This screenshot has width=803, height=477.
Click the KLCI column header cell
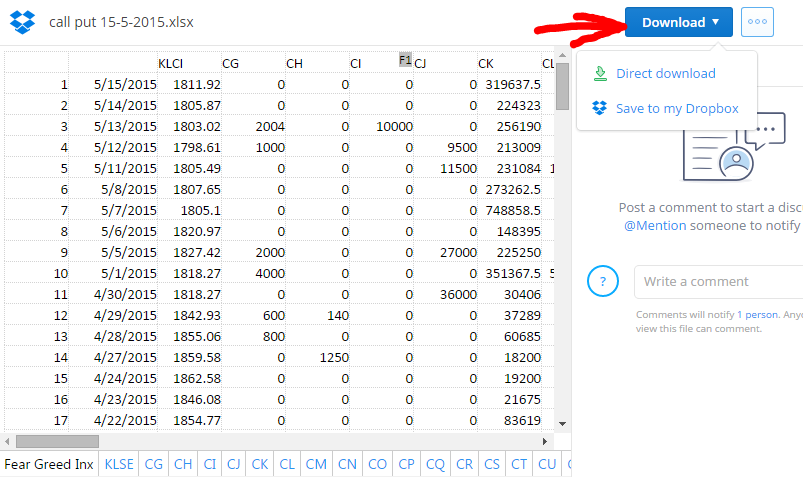[189, 64]
